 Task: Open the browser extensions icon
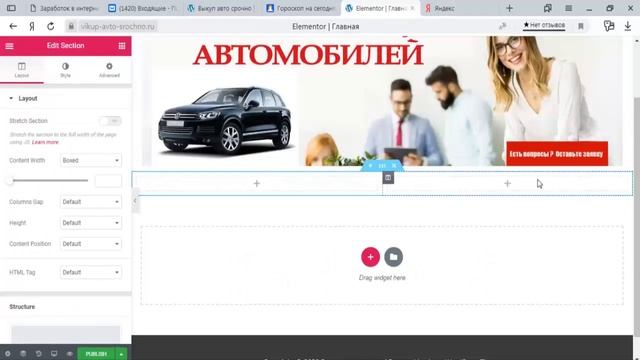pyautogui.click(x=609, y=26)
